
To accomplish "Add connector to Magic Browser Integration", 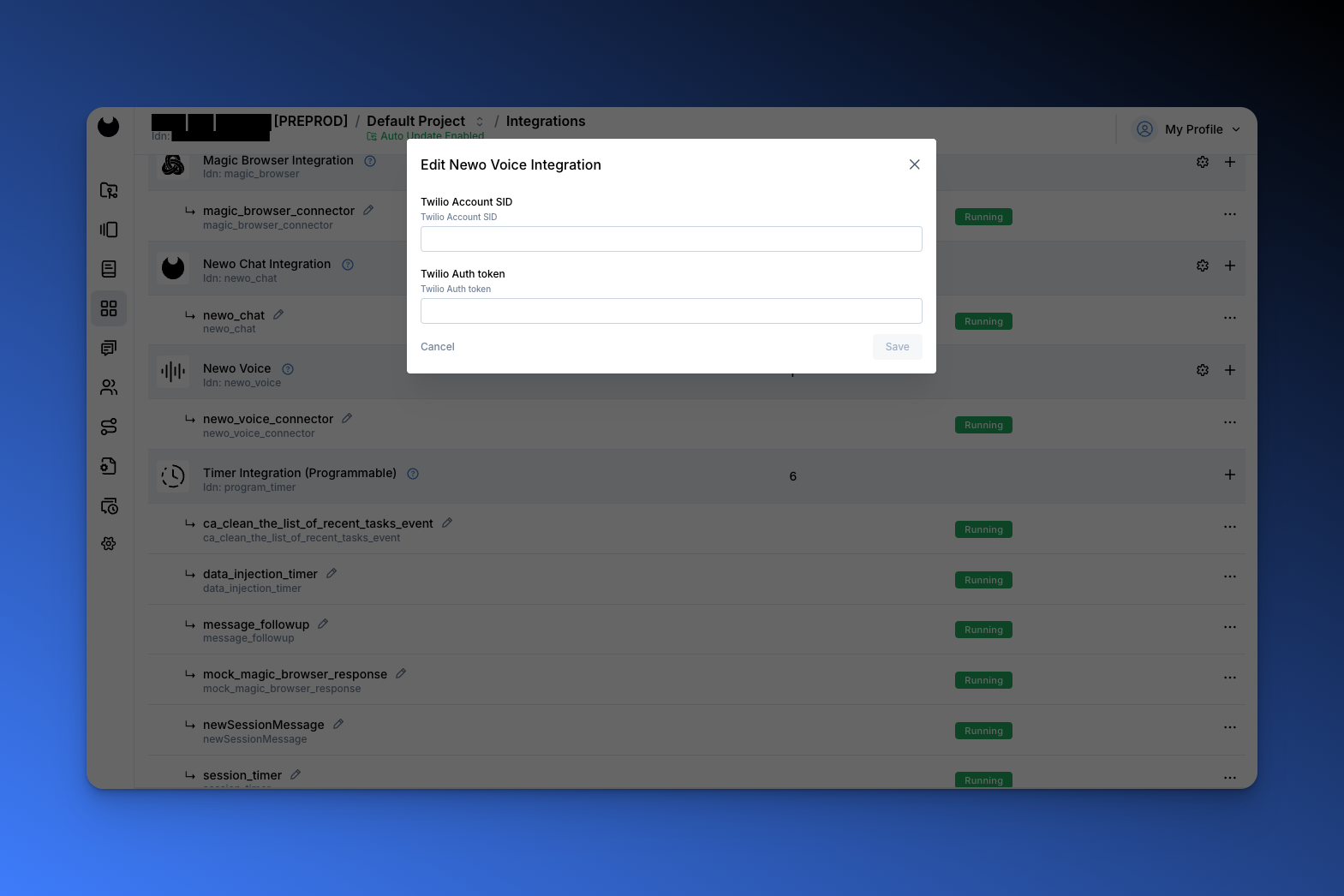I will coord(1230,162).
